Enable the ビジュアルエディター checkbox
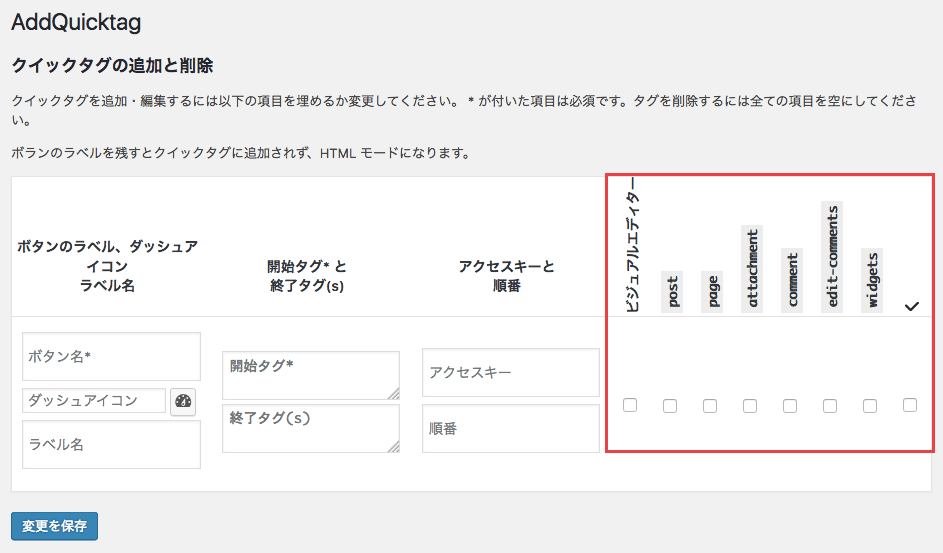943x553 pixels. [630, 405]
